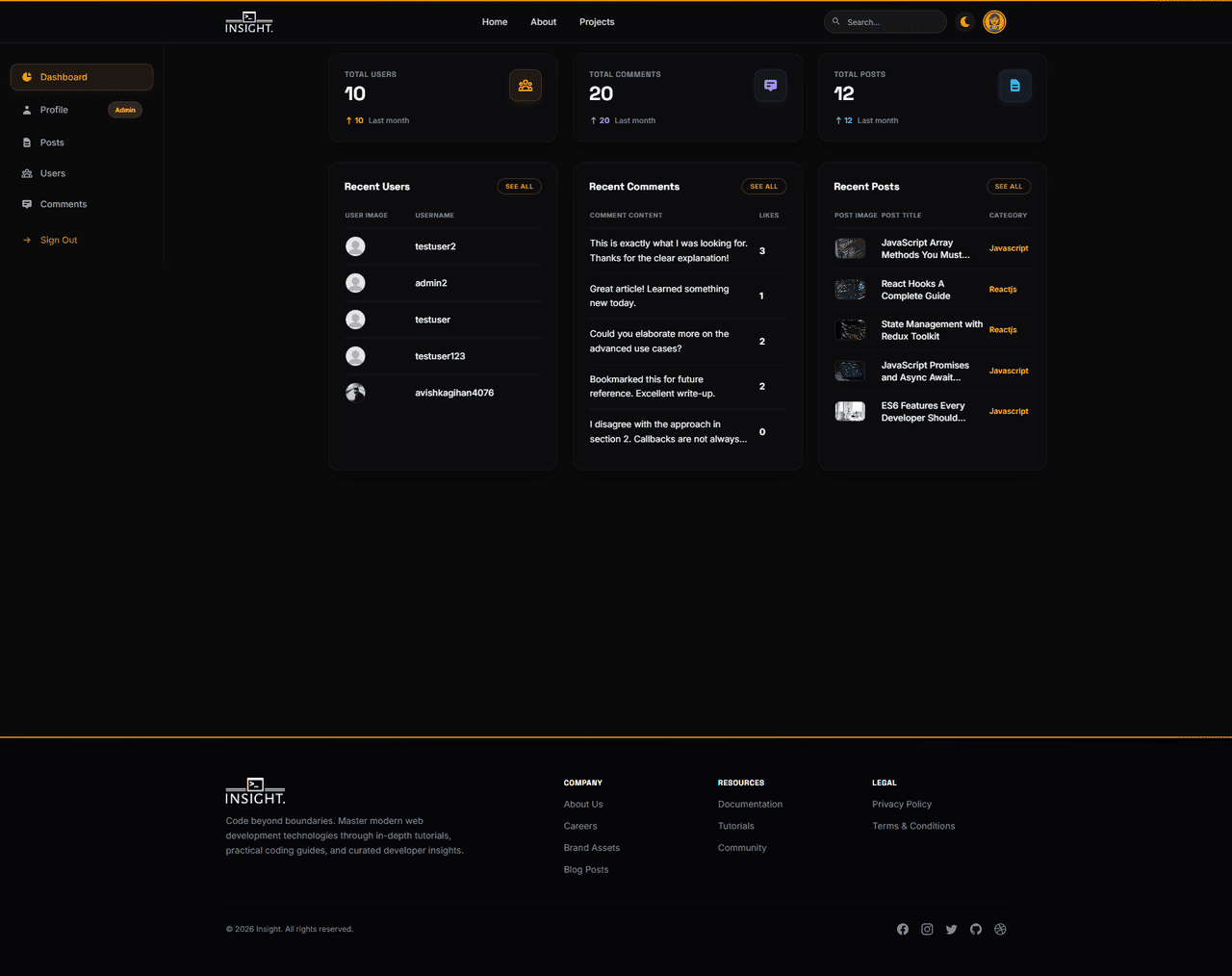Screen dimensions: 1232x976
Task: Click Reactjs category for React Hooks
Action: [x=1003, y=289]
